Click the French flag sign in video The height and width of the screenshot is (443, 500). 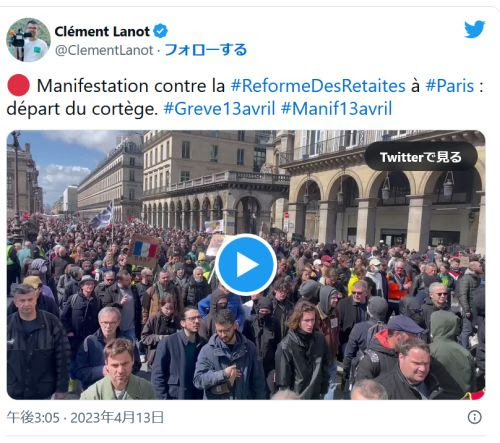click(x=144, y=250)
